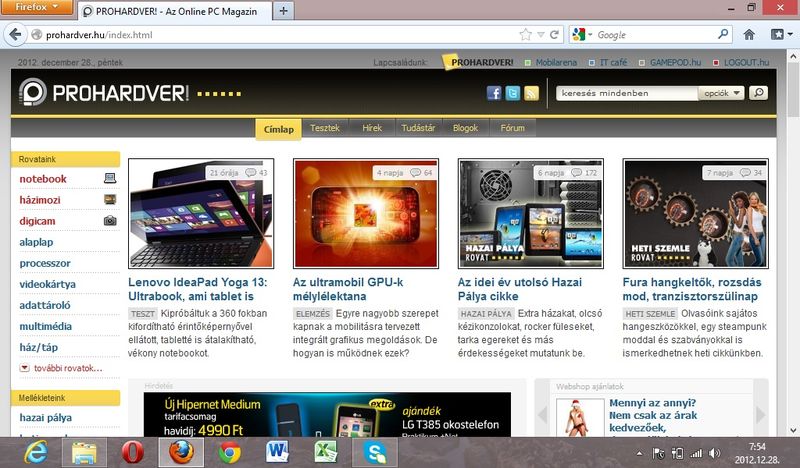This screenshot has height=468, width=800.
Task: Open the Hírek tab
Action: [372, 128]
